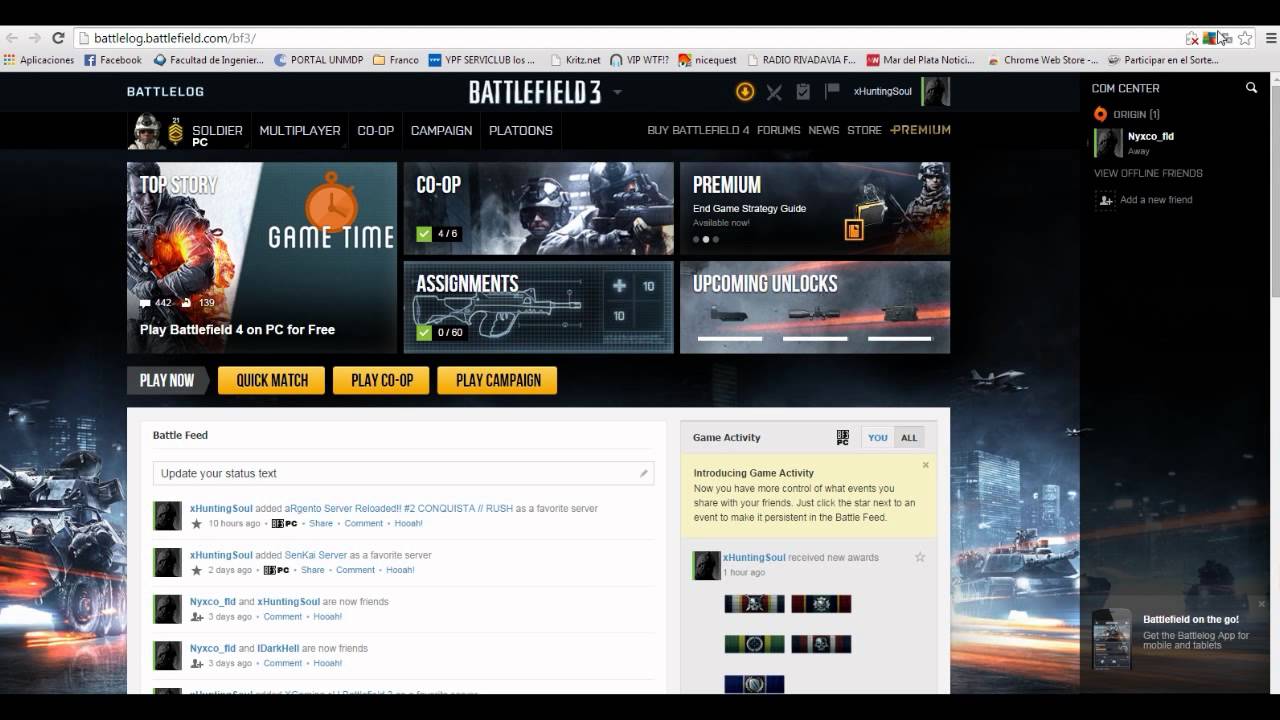Click IDarkHell name in Battle Feed
1280x720 pixels.
[278, 648]
